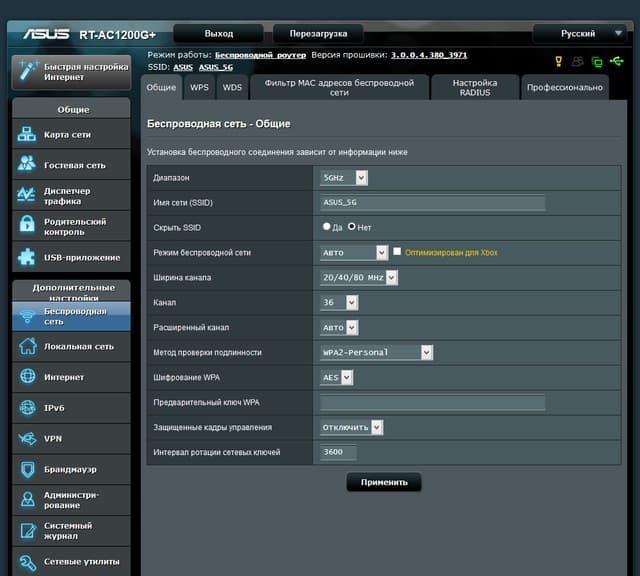The height and width of the screenshot is (576, 640).
Task: Open the 5GHz band dropdown
Action: 344,177
